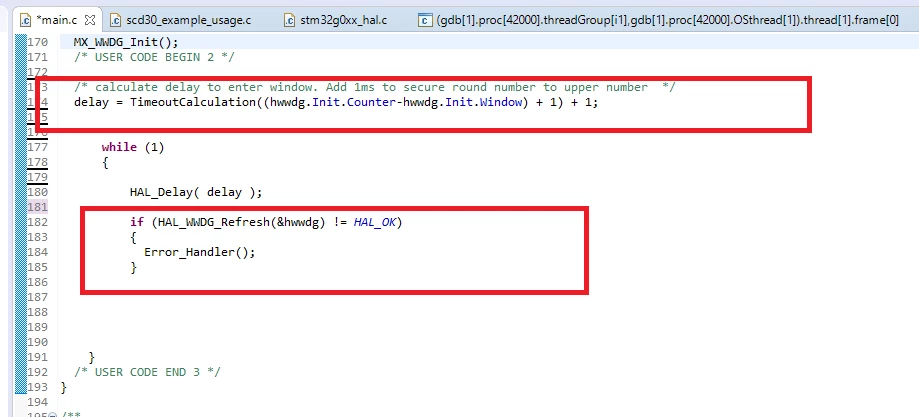The image size is (919, 417).
Task: Click the 'while' keyword
Action: [x=119, y=147]
